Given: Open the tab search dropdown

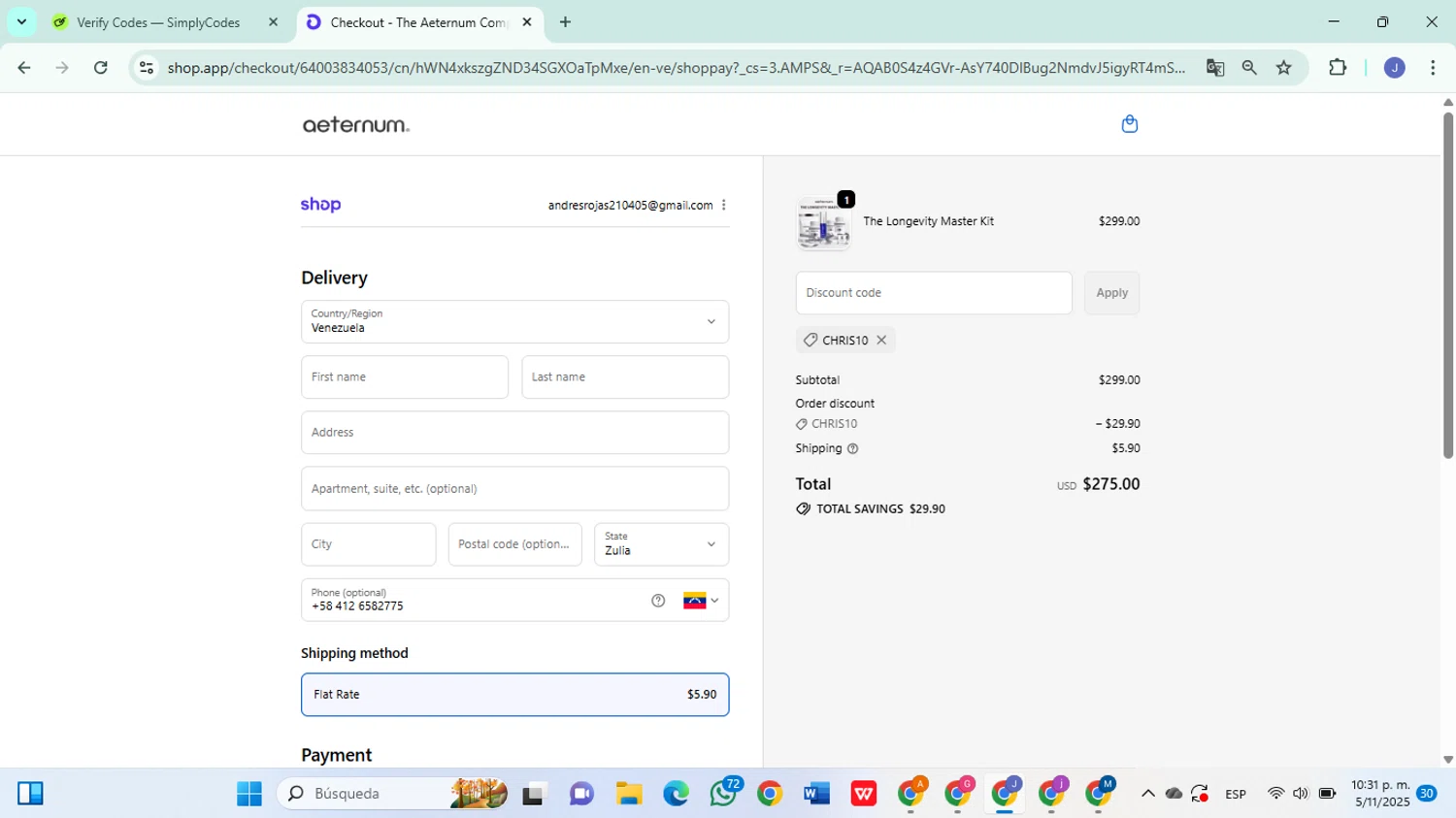Looking at the screenshot, I should (x=21, y=21).
